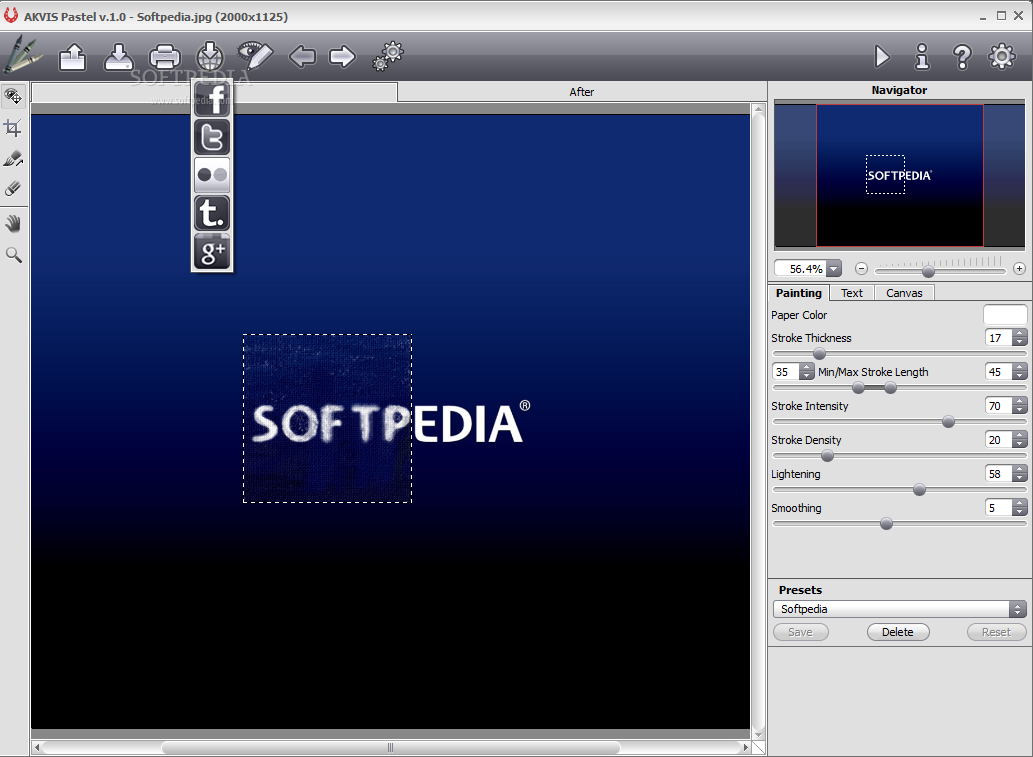
Task: Open the Softpedia presets dropdown
Action: click(899, 609)
